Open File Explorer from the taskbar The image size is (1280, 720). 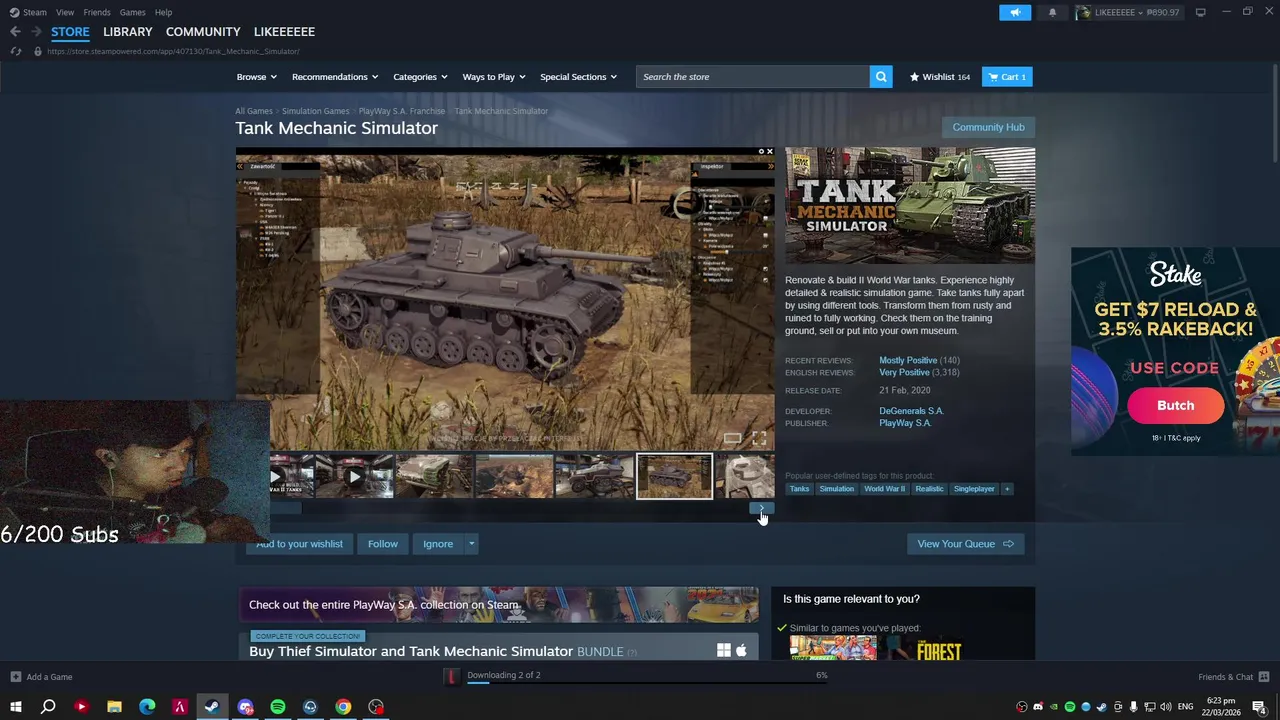point(114,707)
